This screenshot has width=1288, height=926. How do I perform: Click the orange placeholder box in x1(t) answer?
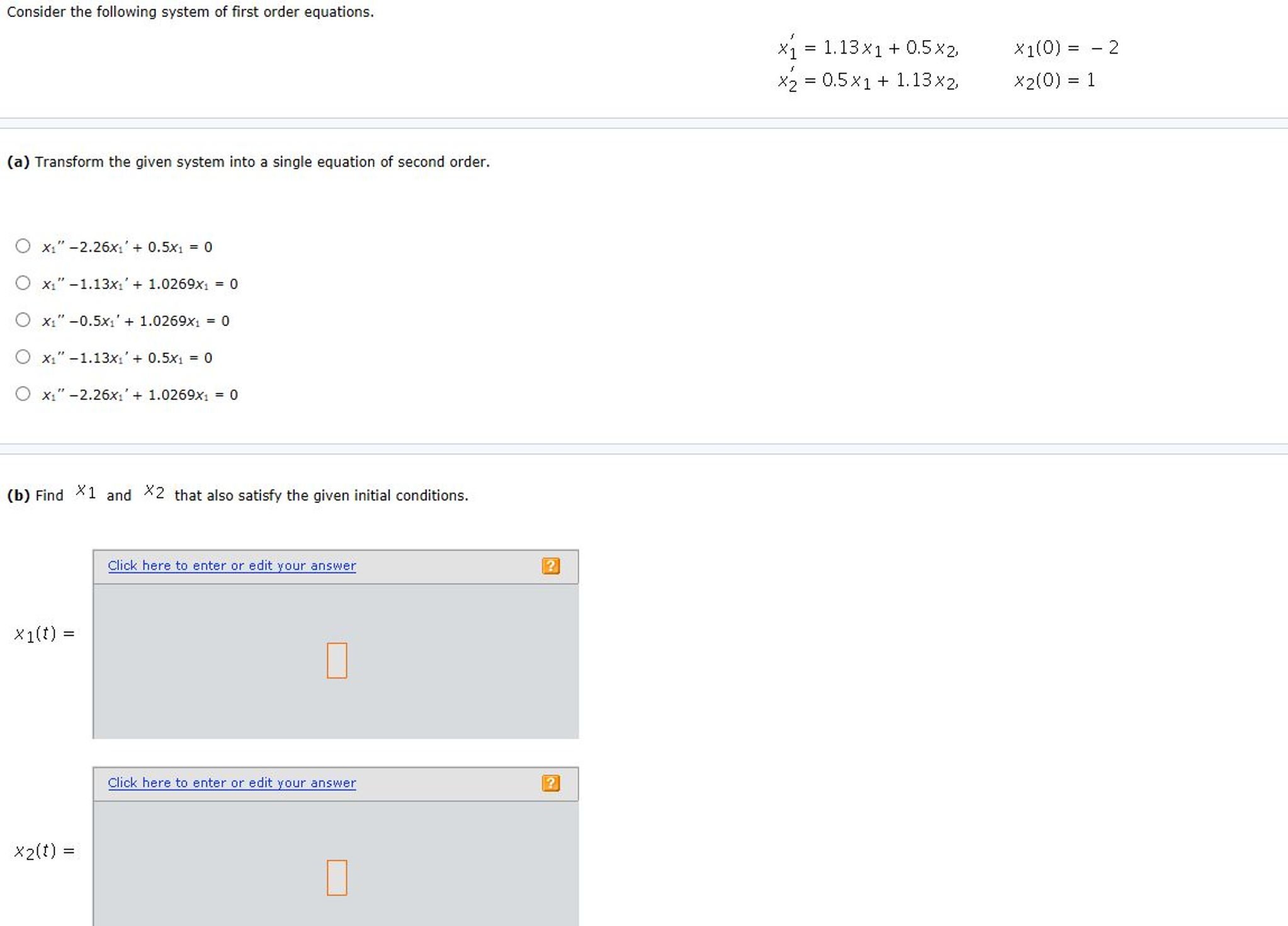337,660
